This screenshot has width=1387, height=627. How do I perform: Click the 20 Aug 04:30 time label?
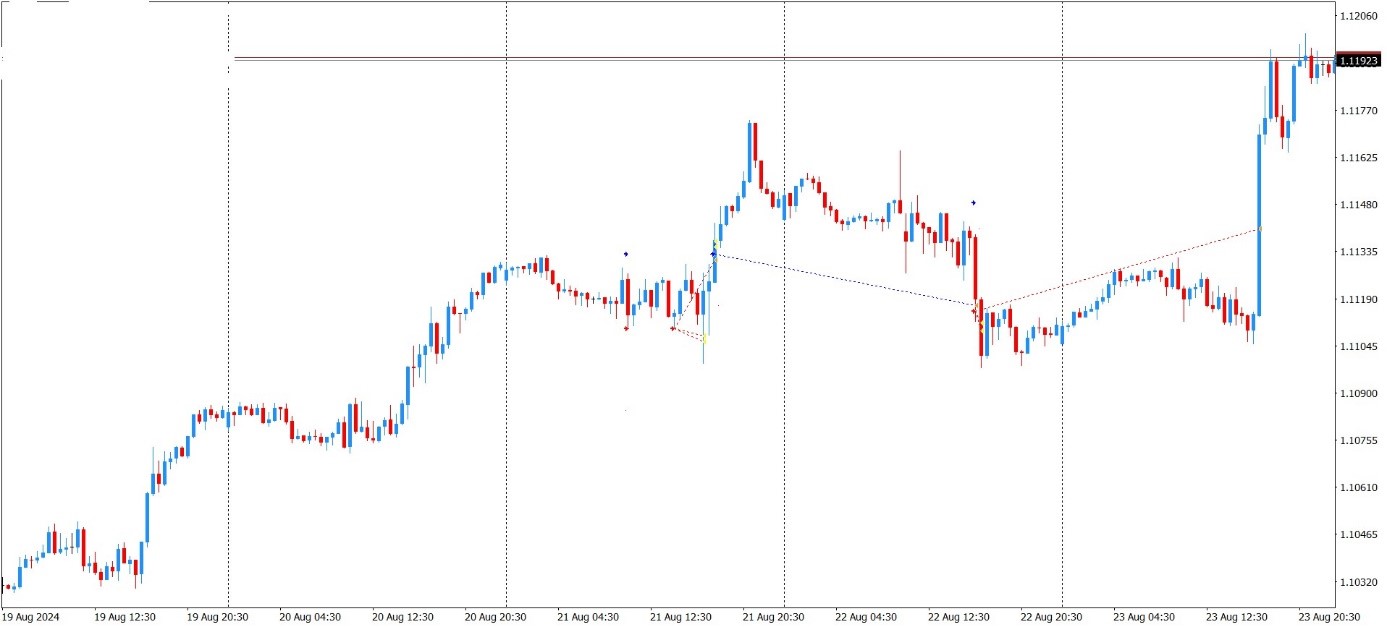(310, 617)
